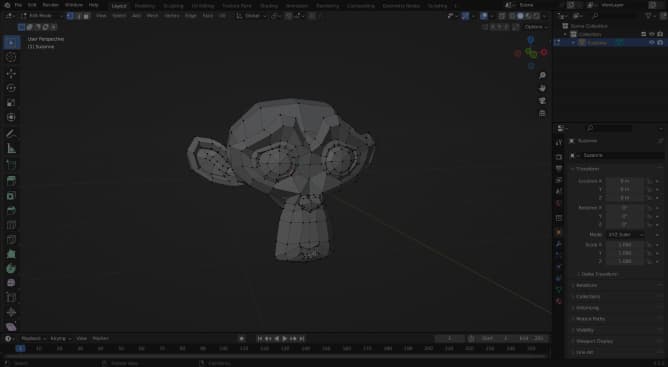Image resolution: width=668 pixels, height=367 pixels.
Task: Select the Measure tool
Action: pyautogui.click(x=11, y=148)
